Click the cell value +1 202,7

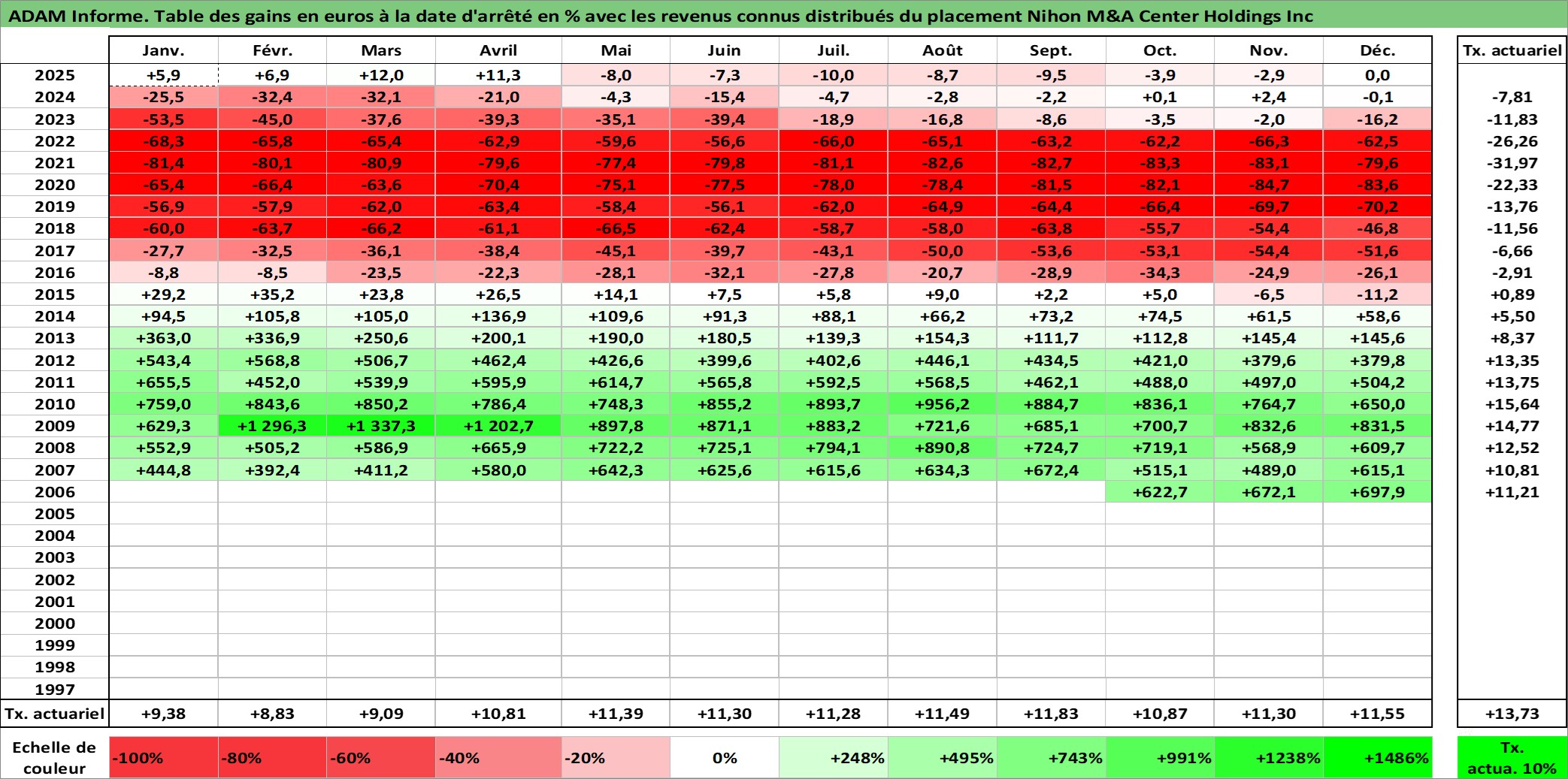click(x=498, y=426)
